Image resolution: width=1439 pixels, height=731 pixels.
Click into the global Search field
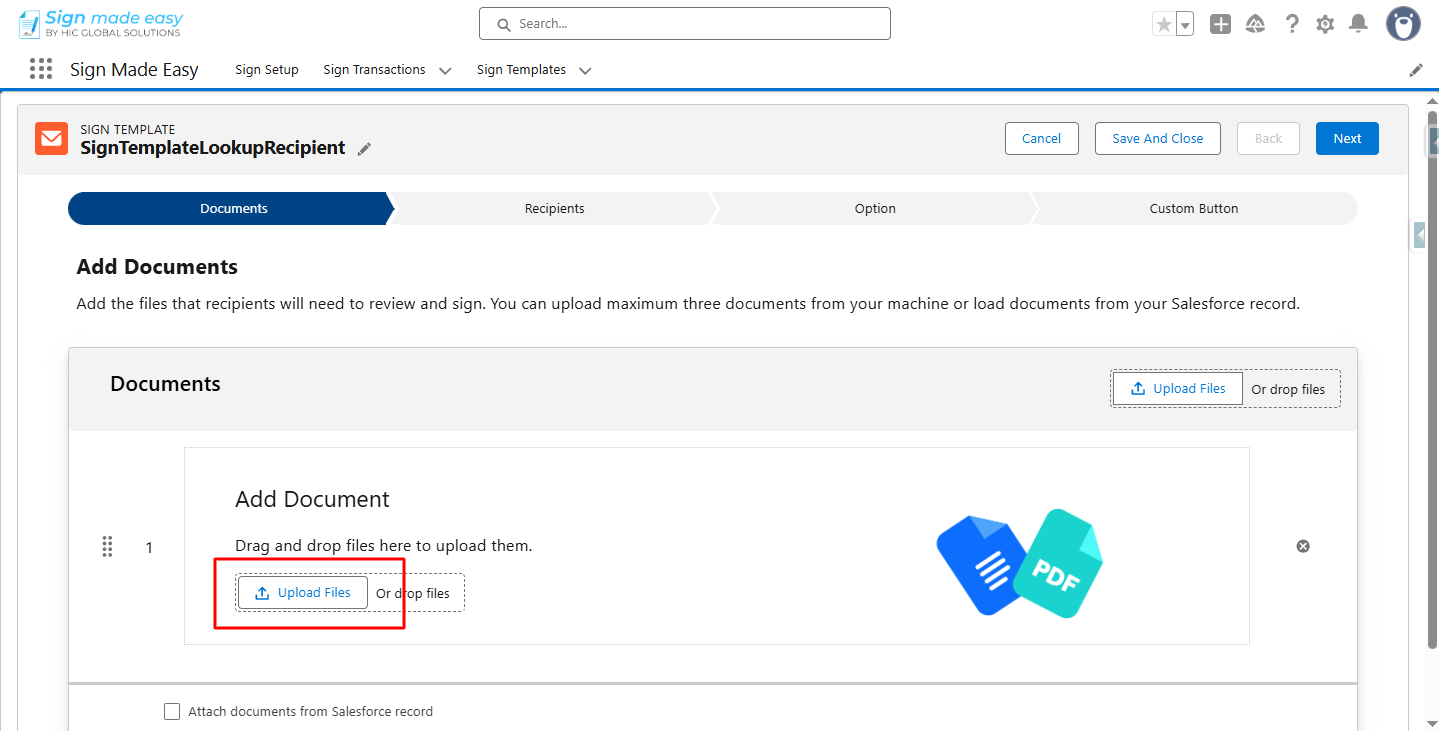685,24
